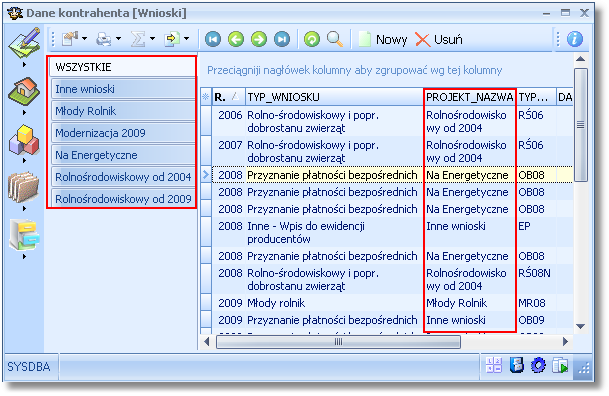The height and width of the screenshot is (396, 609).
Task: Sort by R. column header
Action: coord(228,97)
